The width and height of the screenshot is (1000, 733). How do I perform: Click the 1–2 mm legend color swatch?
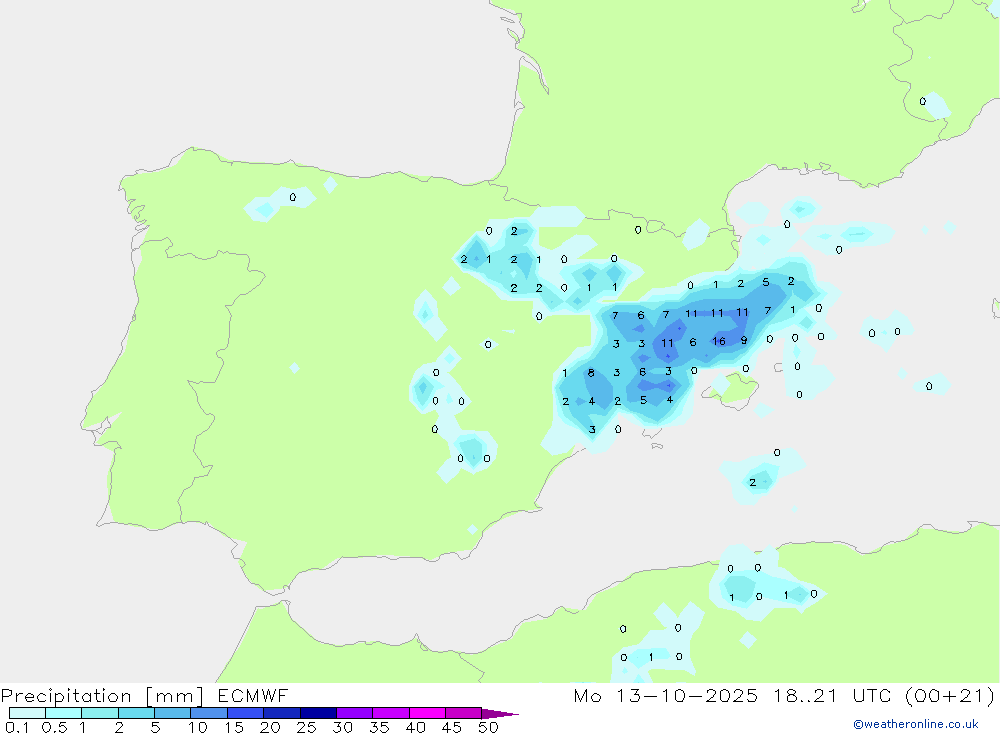(x=100, y=713)
